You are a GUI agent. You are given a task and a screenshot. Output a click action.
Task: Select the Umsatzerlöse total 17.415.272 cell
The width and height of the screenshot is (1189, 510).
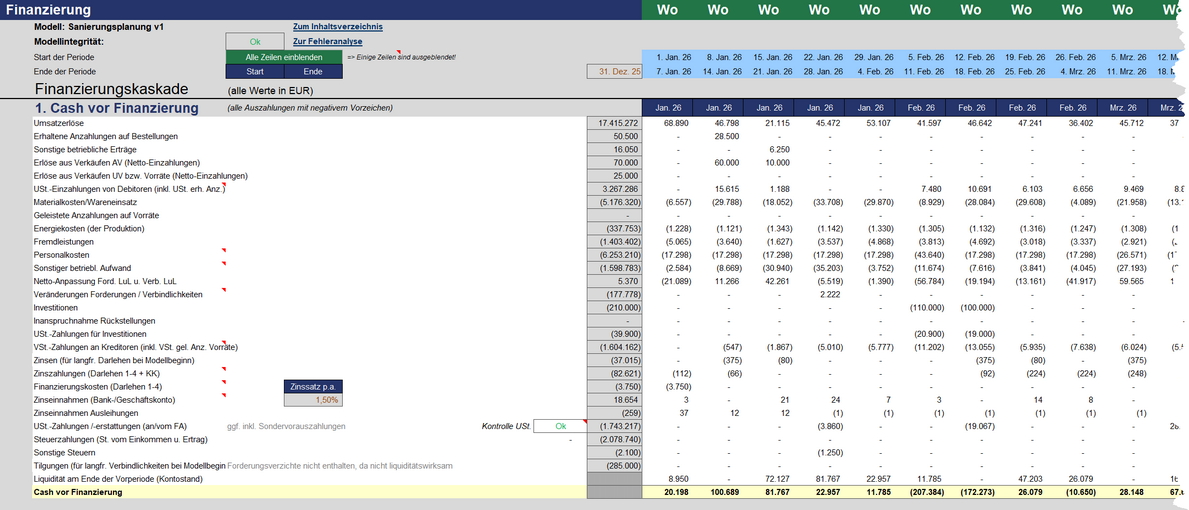tap(614, 122)
